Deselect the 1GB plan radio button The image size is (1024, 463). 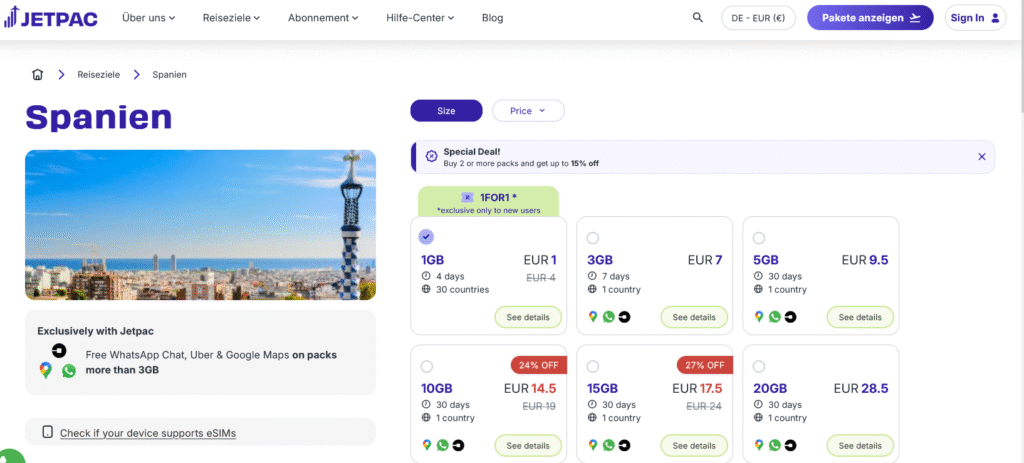pos(426,237)
